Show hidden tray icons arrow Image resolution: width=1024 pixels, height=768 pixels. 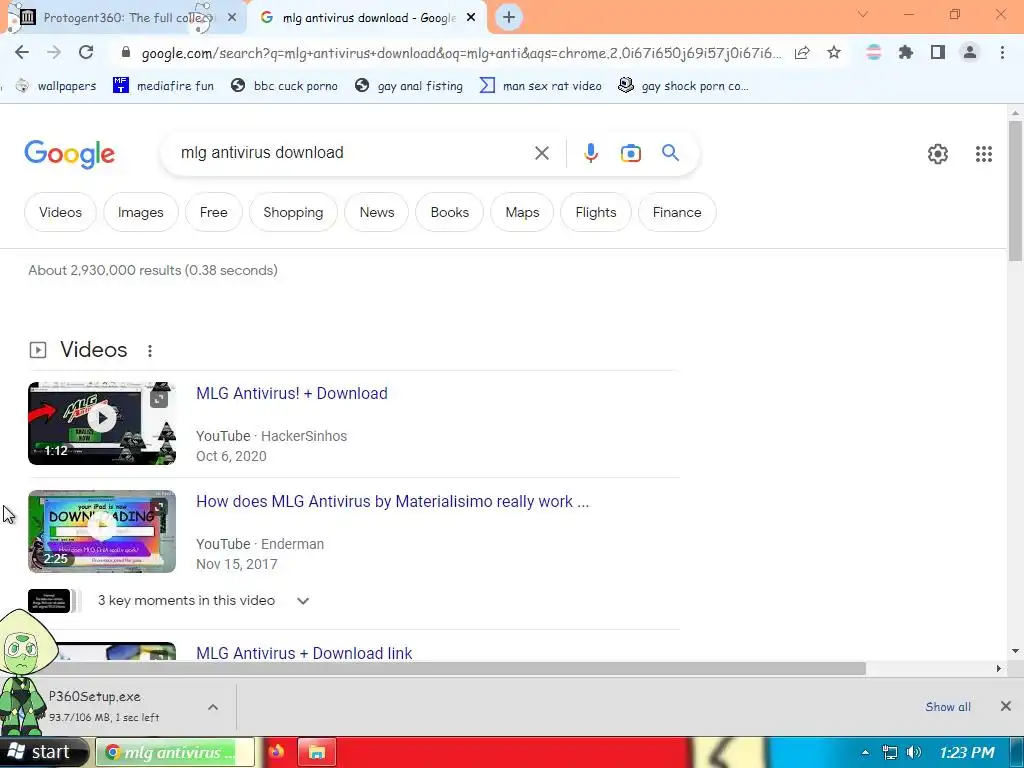coord(865,752)
